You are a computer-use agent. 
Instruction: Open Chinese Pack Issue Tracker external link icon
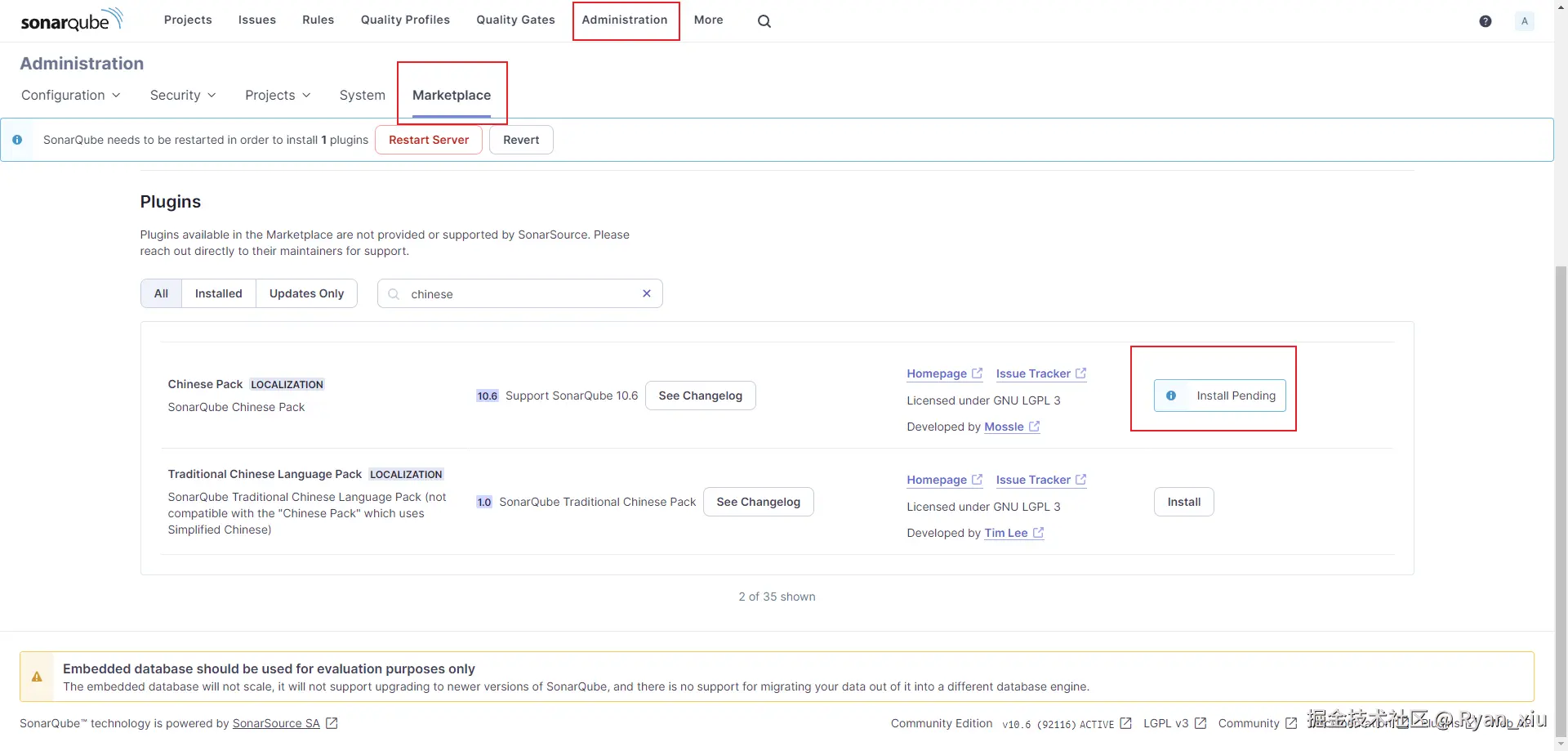pyautogui.click(x=1080, y=373)
